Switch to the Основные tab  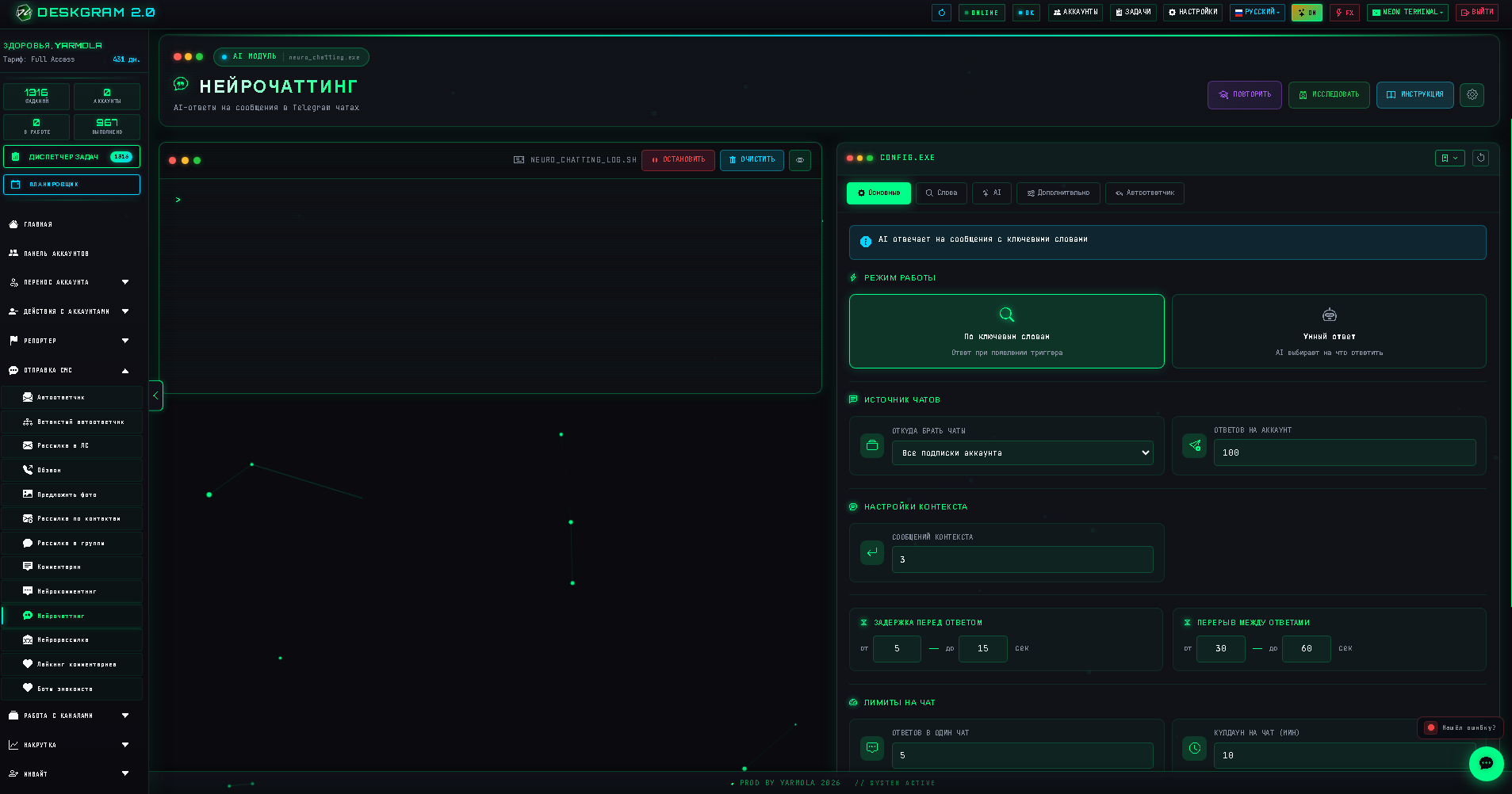click(x=878, y=193)
